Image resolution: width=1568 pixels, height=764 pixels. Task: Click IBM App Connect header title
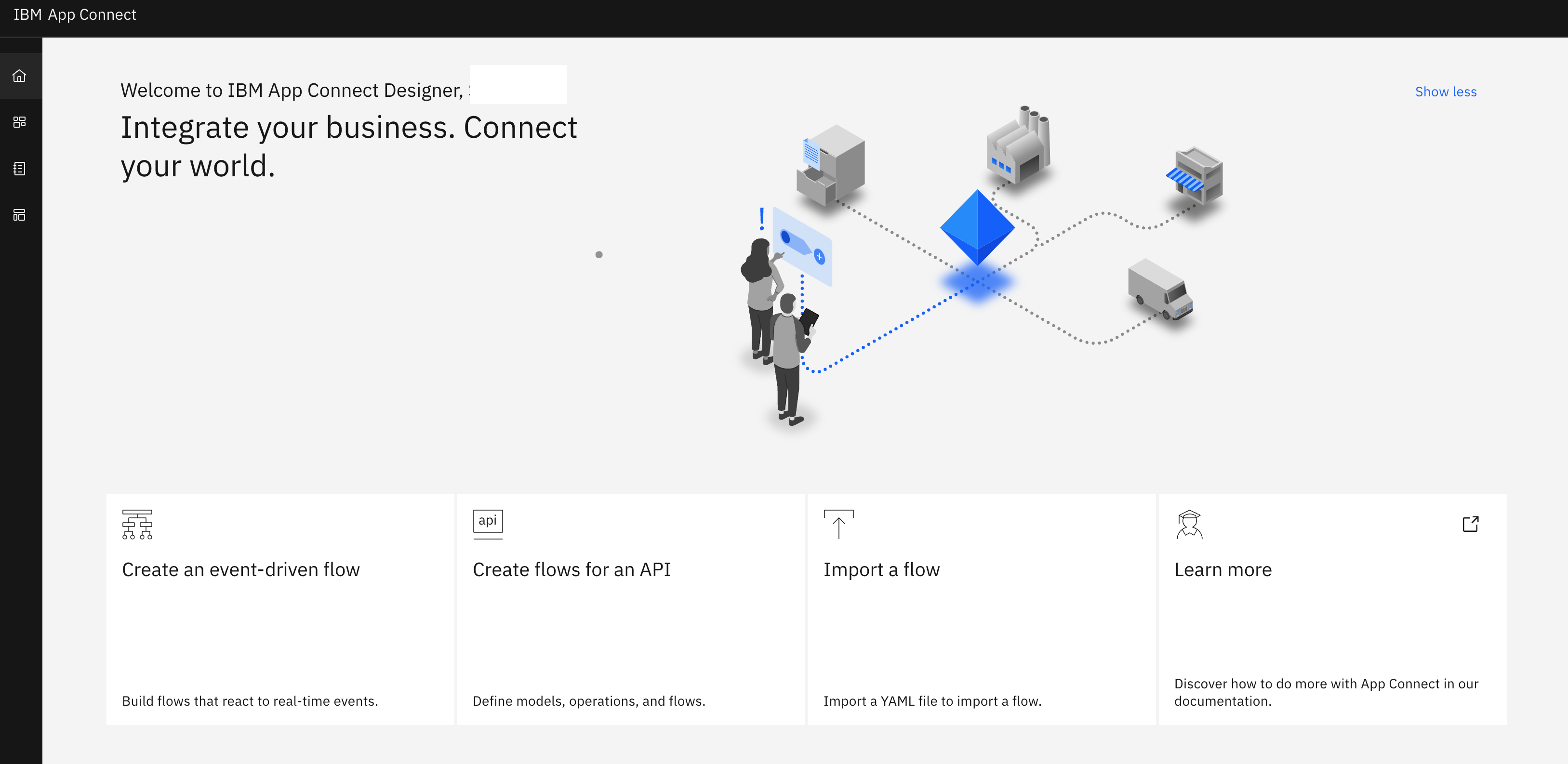[75, 14]
